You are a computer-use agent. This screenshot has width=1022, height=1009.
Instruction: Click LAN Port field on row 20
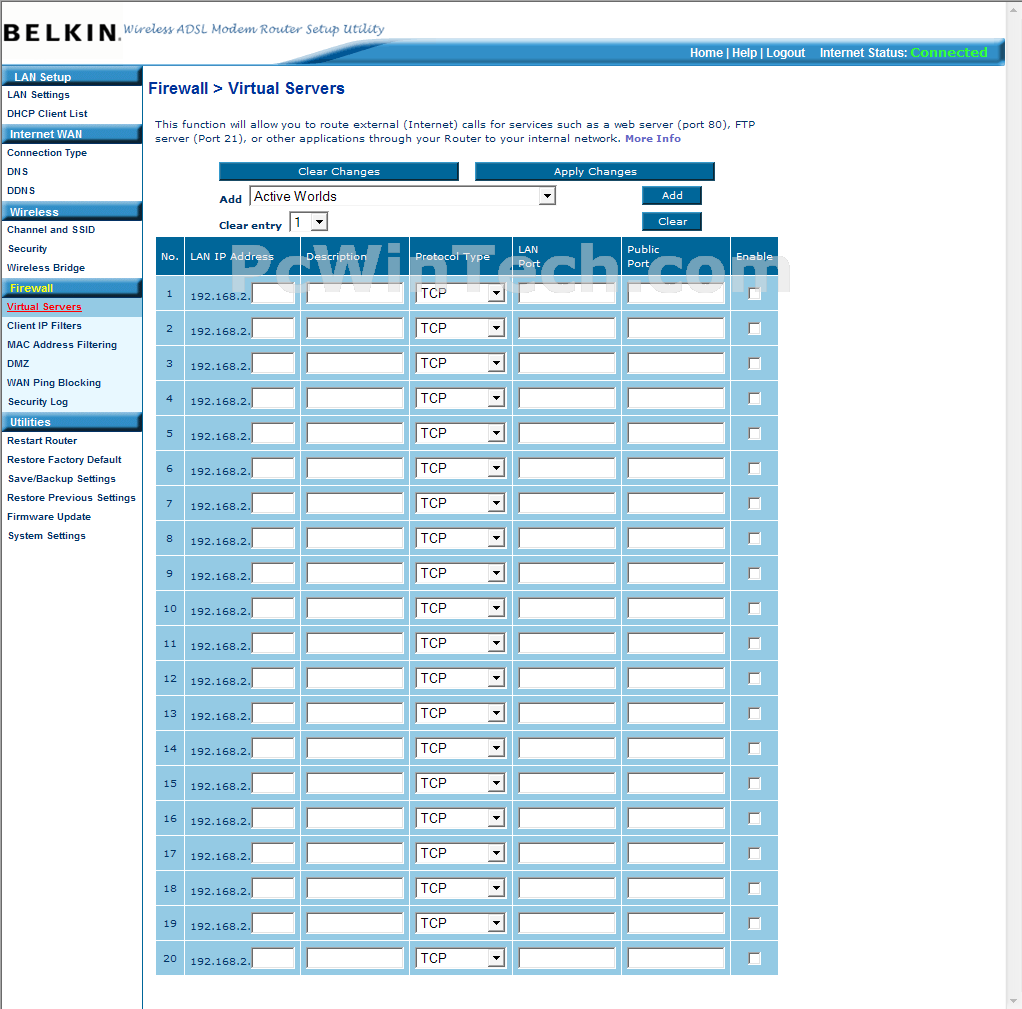coord(568,958)
